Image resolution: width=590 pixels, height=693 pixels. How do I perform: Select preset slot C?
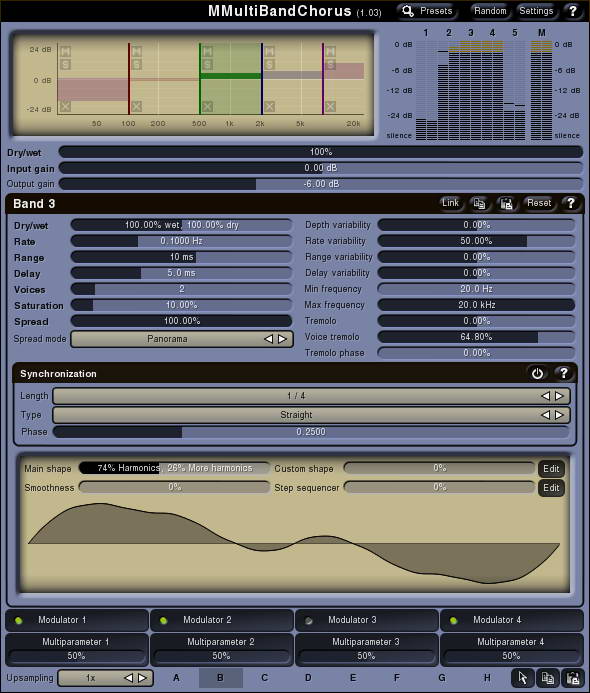click(x=264, y=678)
